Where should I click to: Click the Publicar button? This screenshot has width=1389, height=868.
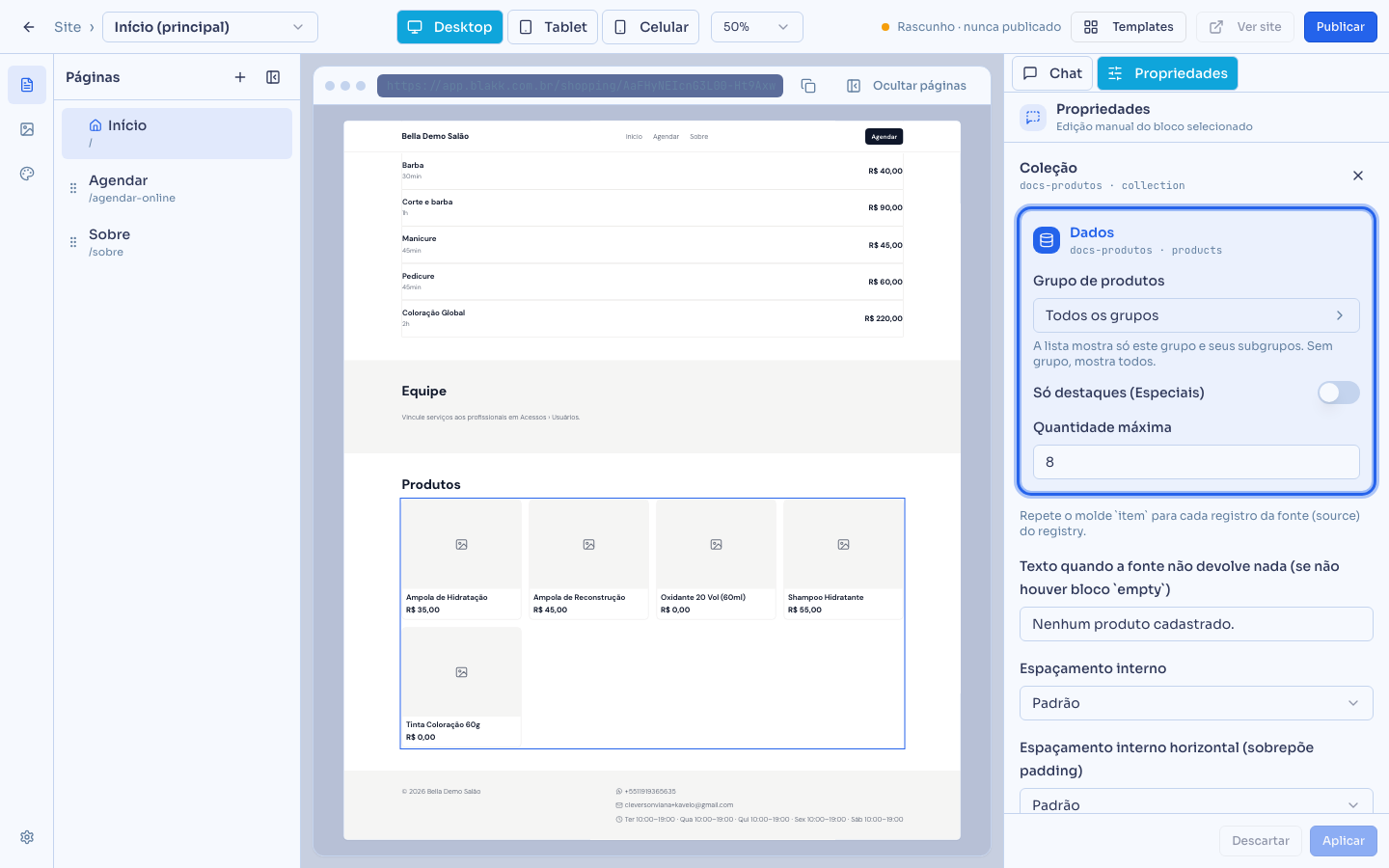1341,27
